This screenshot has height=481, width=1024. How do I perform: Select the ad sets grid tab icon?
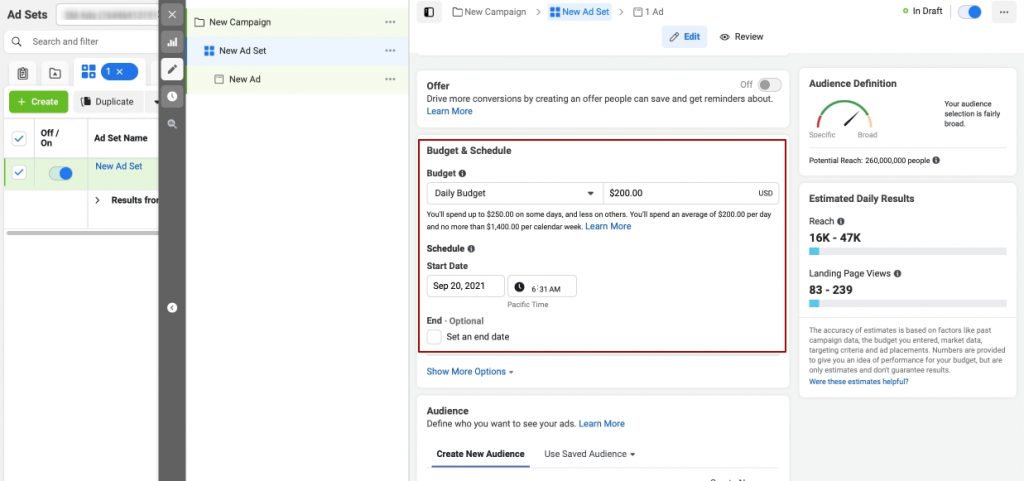click(88, 72)
